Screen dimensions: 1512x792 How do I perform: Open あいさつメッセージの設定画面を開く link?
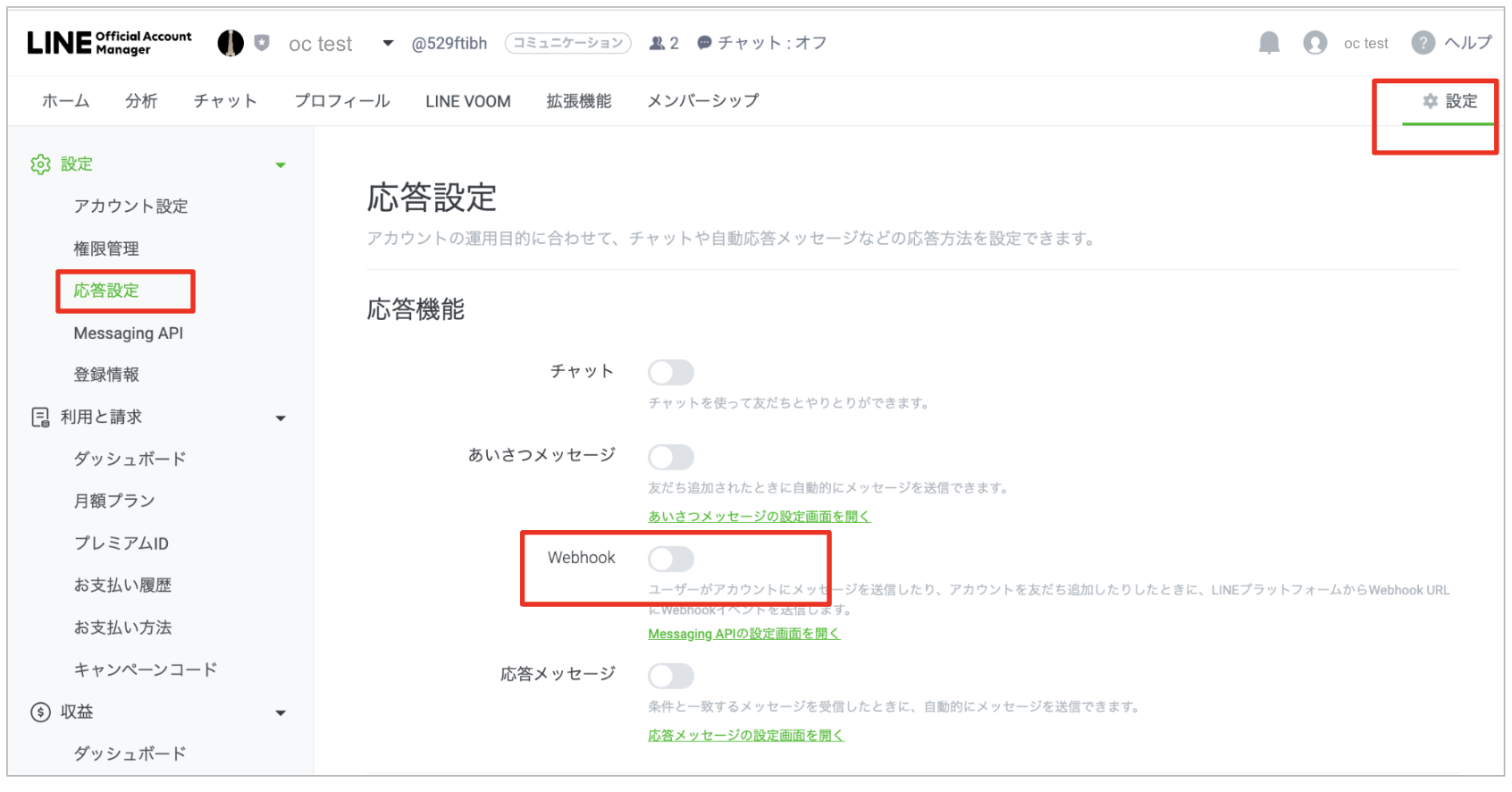tap(760, 517)
